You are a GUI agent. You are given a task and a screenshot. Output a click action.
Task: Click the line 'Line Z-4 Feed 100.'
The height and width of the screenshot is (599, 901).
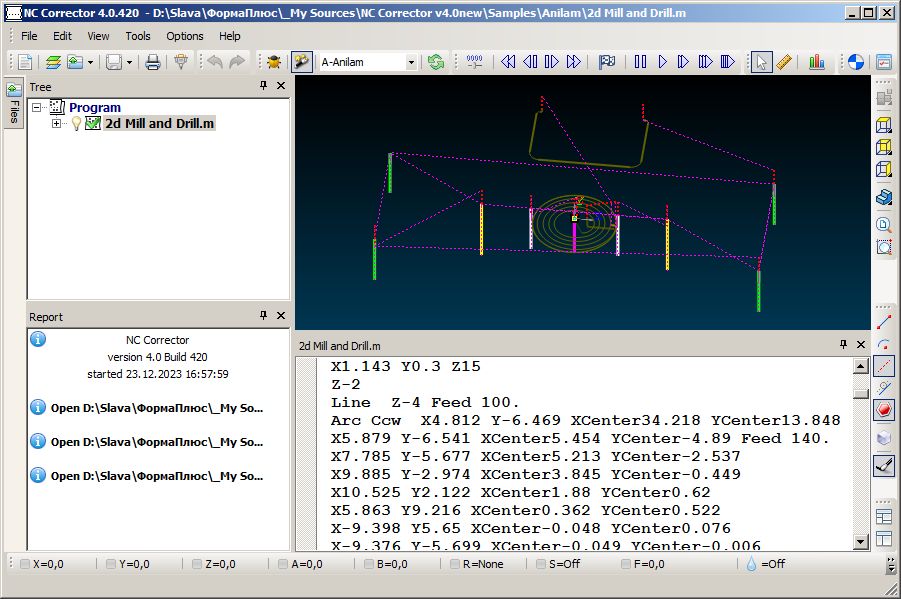[425, 402]
